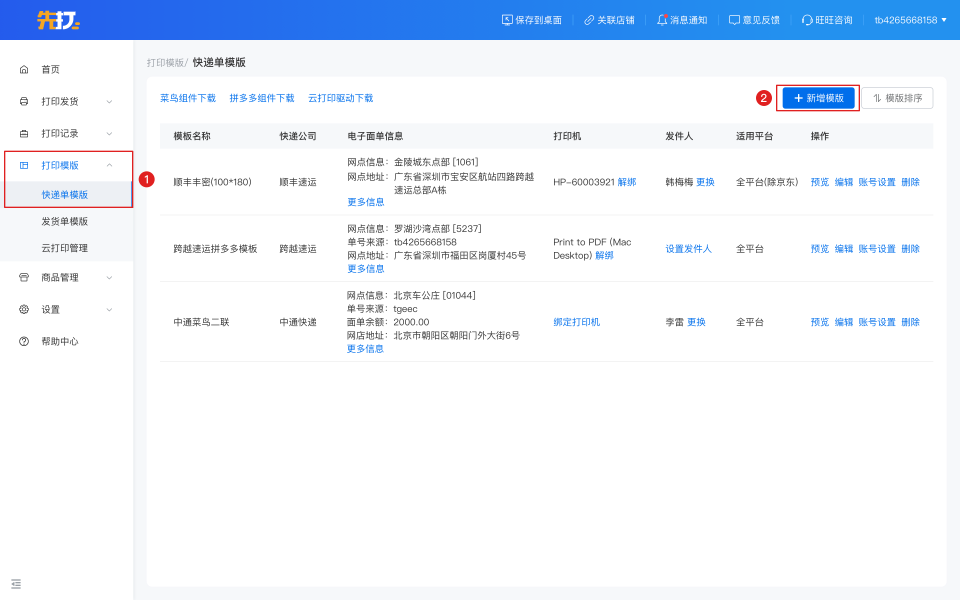Screen dimensions: 960x600
Task: Click the home icon in sidebar
Action: pyautogui.click(x=24, y=70)
